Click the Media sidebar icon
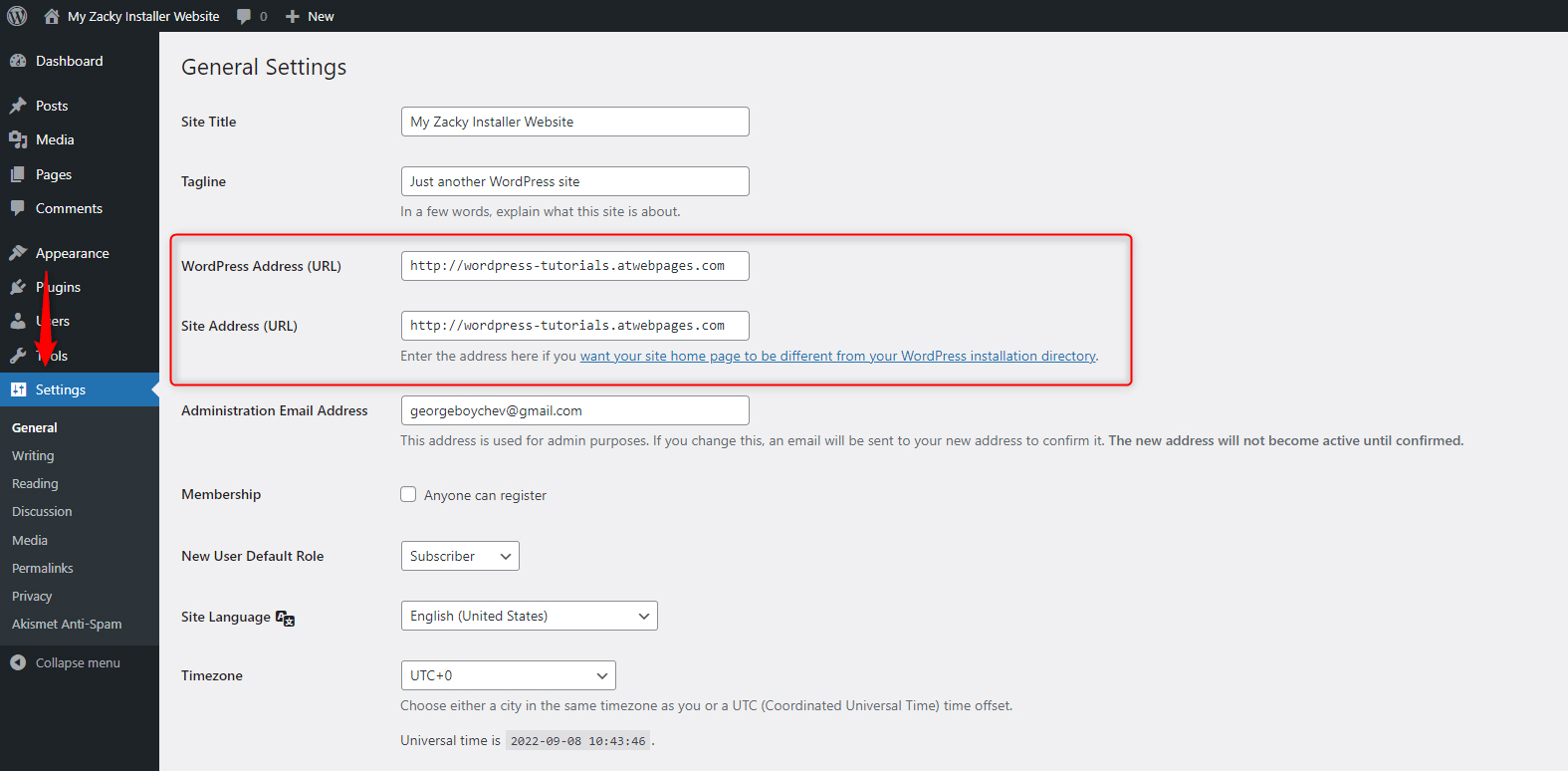1568x771 pixels. [18, 139]
